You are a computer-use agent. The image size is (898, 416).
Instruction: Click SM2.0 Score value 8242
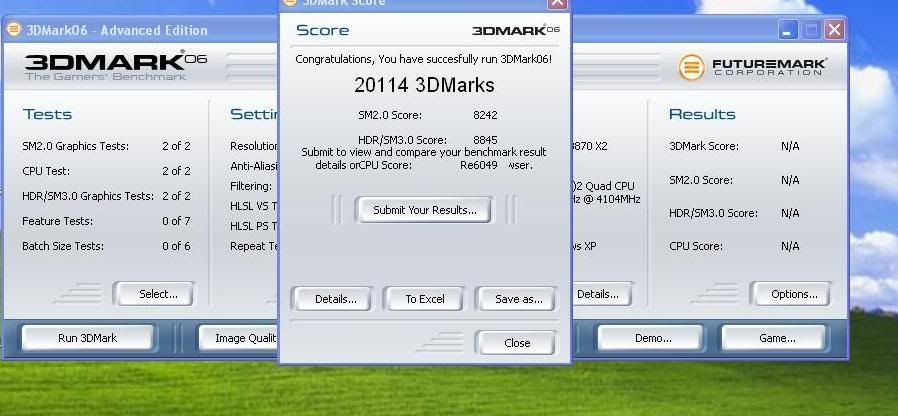pyautogui.click(x=485, y=115)
